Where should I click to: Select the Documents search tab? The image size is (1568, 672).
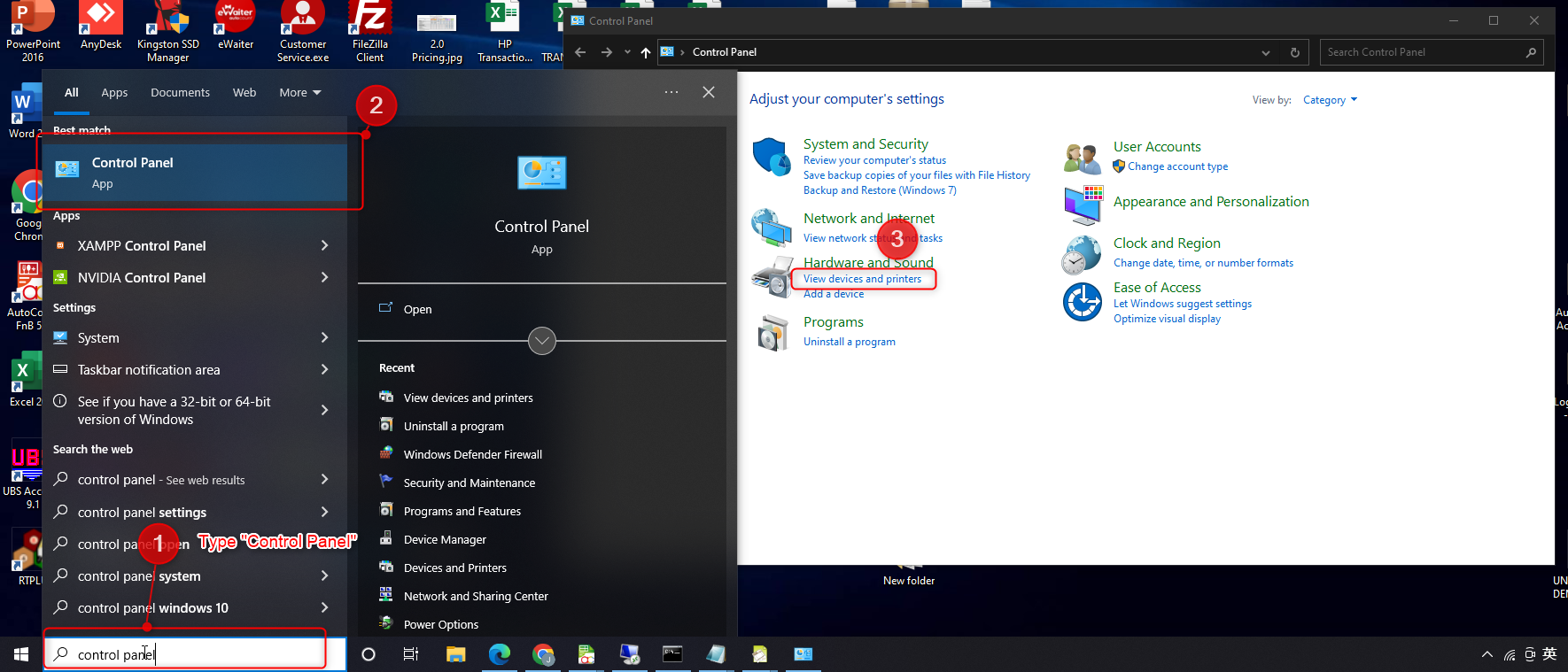[180, 93]
